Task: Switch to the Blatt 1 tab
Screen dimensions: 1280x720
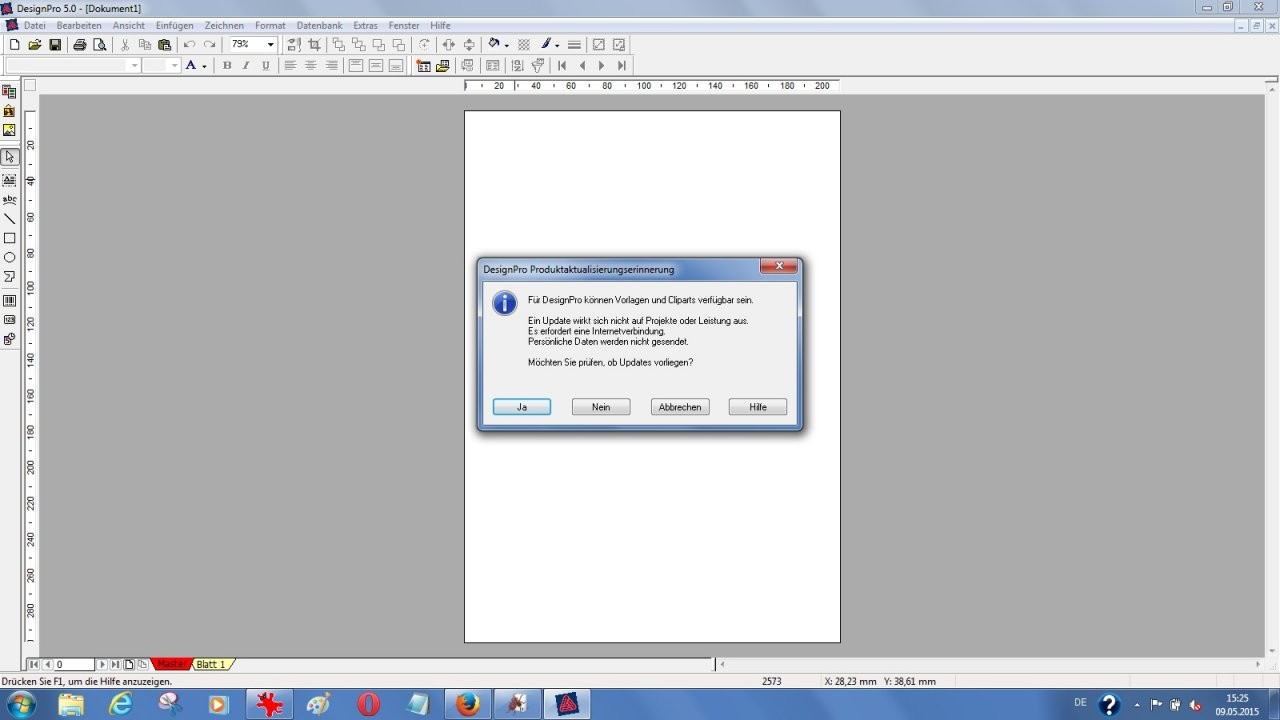Action: pyautogui.click(x=211, y=664)
